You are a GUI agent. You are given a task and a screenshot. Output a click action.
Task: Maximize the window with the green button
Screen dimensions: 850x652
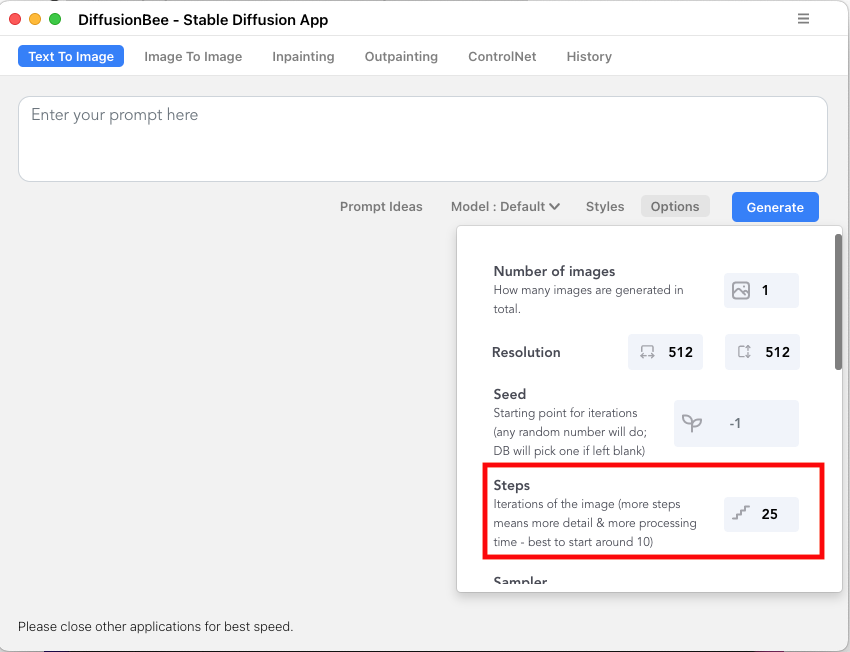pyautogui.click(x=55, y=19)
